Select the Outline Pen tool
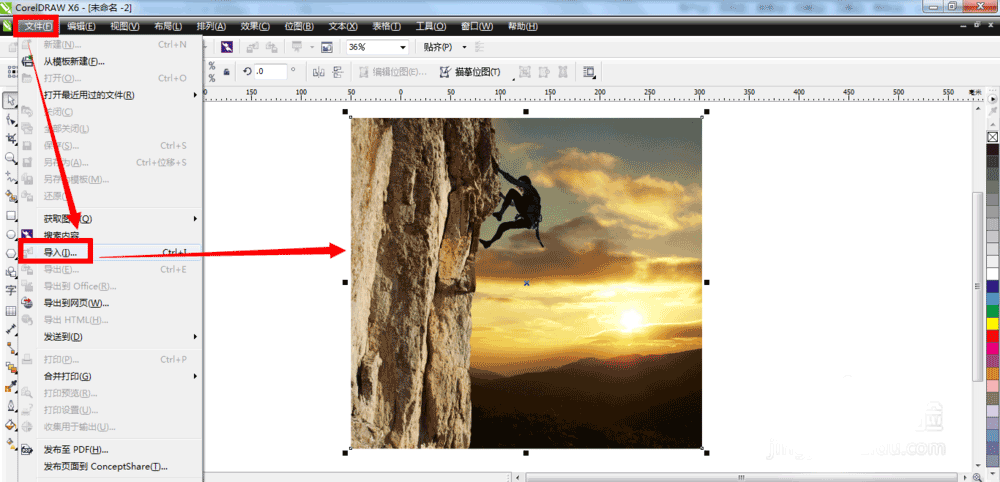This screenshot has width=1000, height=482. click(x=10, y=405)
